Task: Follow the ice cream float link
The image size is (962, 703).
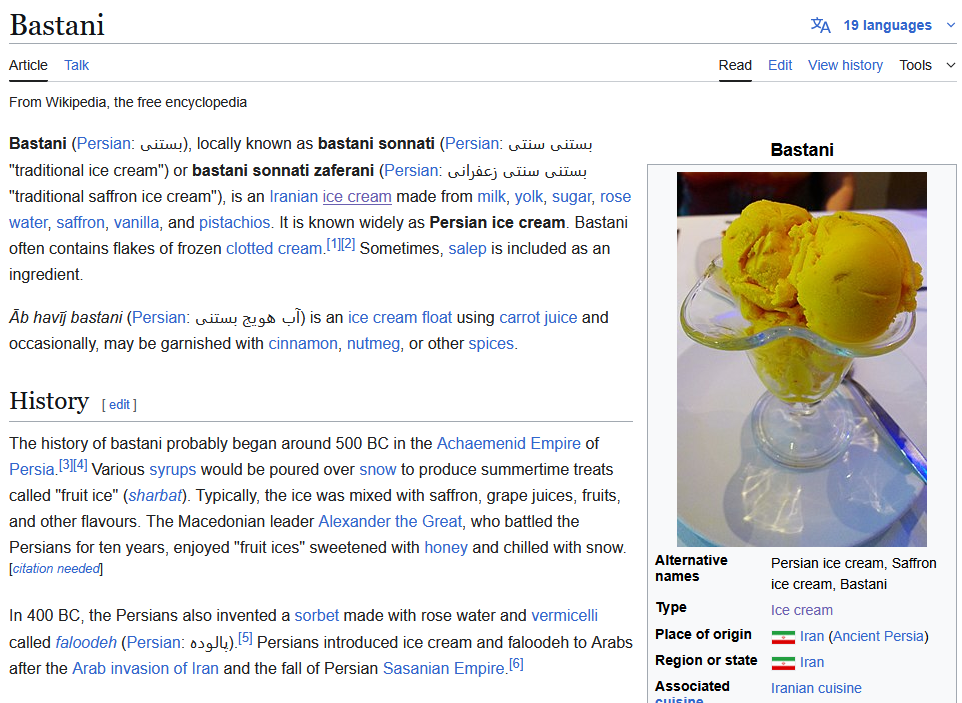Action: coord(399,317)
